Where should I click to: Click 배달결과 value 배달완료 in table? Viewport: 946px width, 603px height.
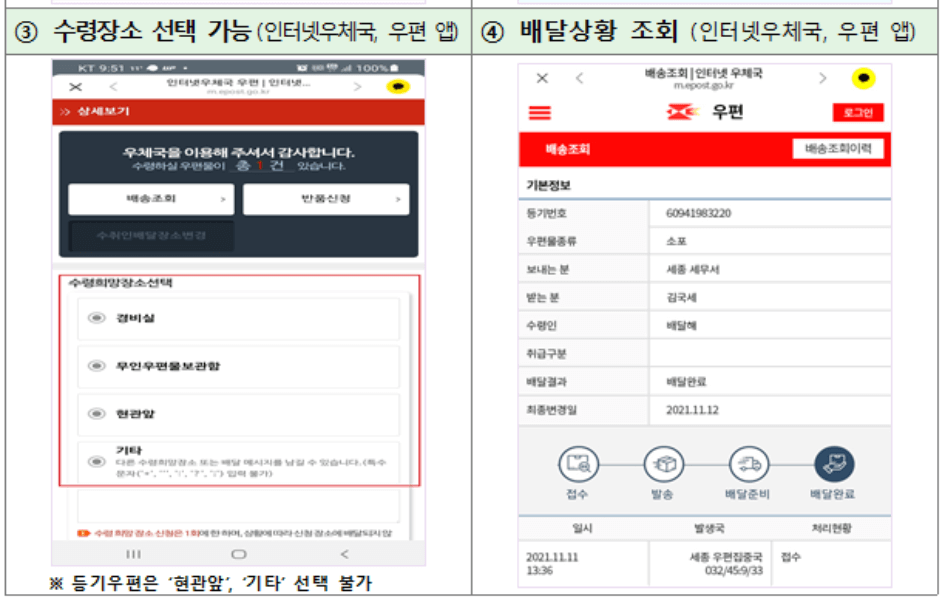tap(687, 381)
